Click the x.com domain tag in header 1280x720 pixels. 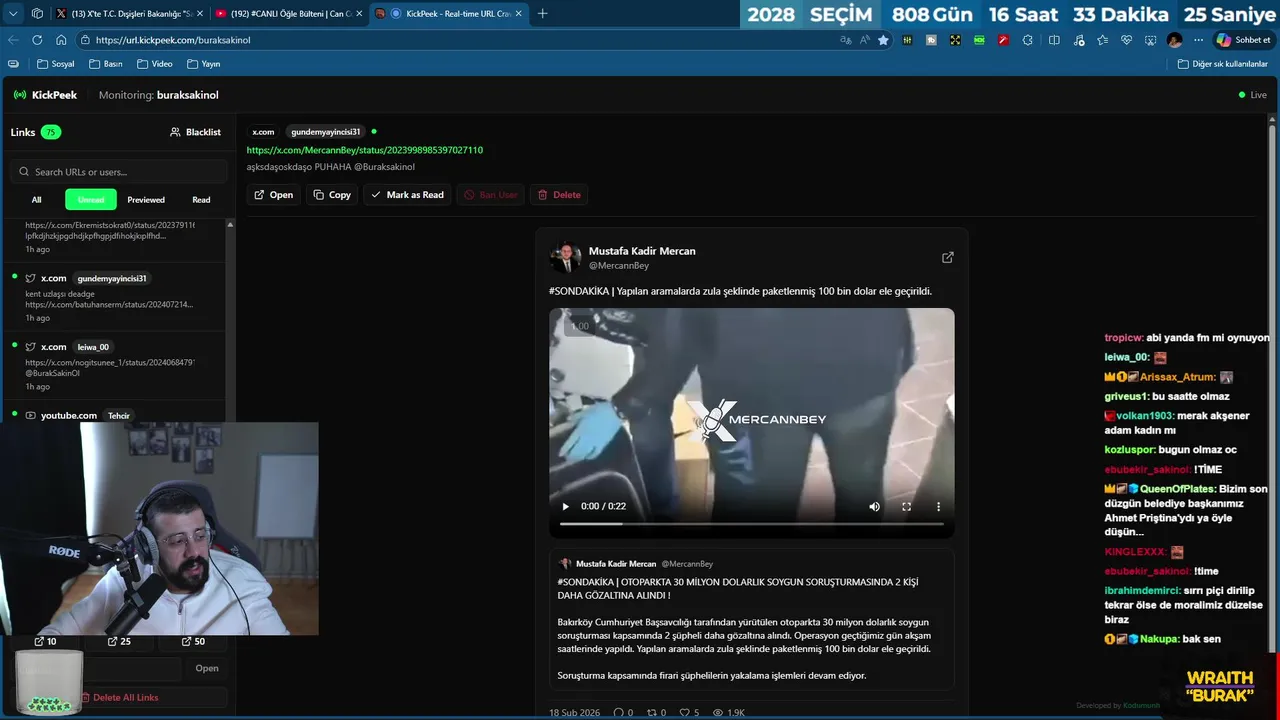click(263, 132)
